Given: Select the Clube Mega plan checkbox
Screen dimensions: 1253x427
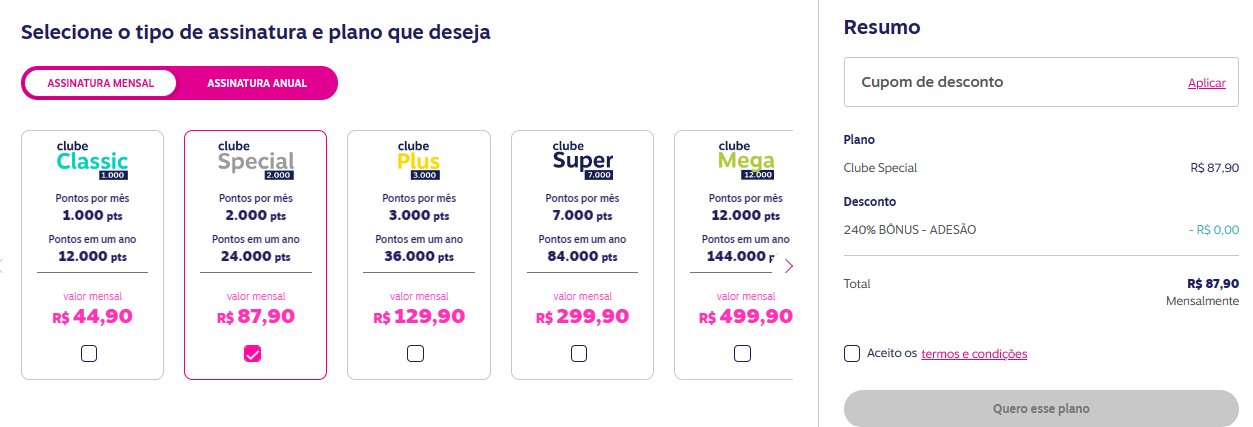Looking at the screenshot, I should [742, 353].
